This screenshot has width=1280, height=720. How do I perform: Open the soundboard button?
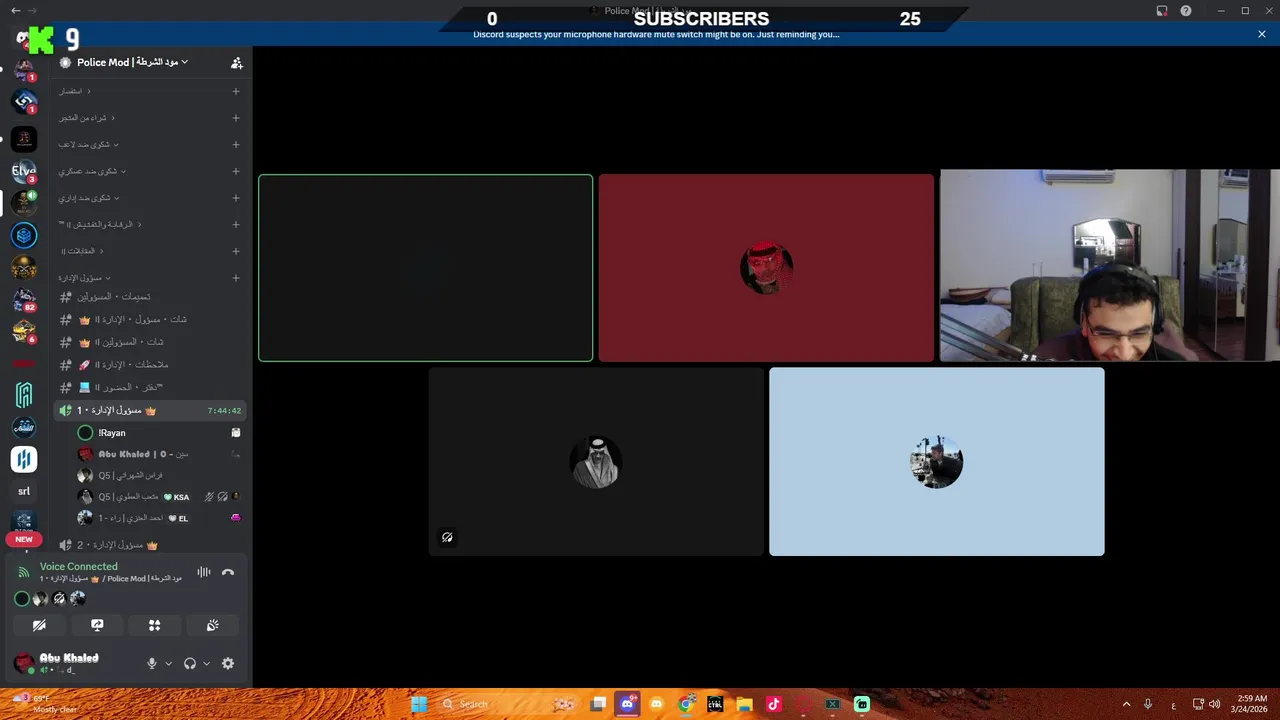coord(213,625)
